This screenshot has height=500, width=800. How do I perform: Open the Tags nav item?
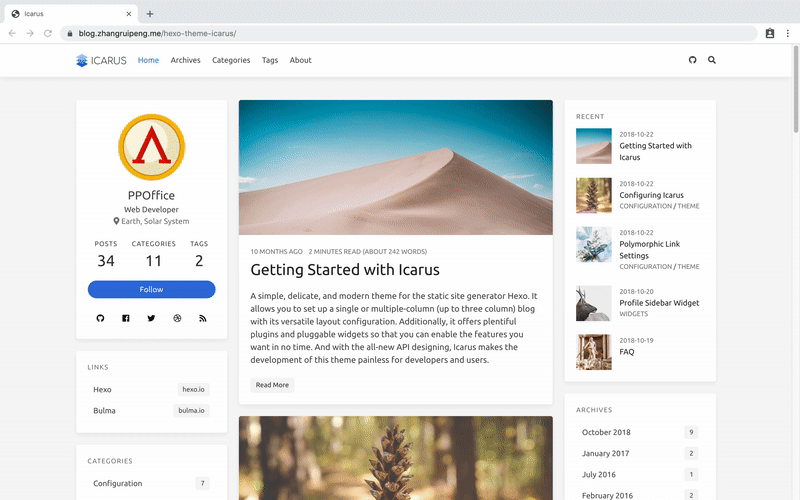(x=270, y=60)
